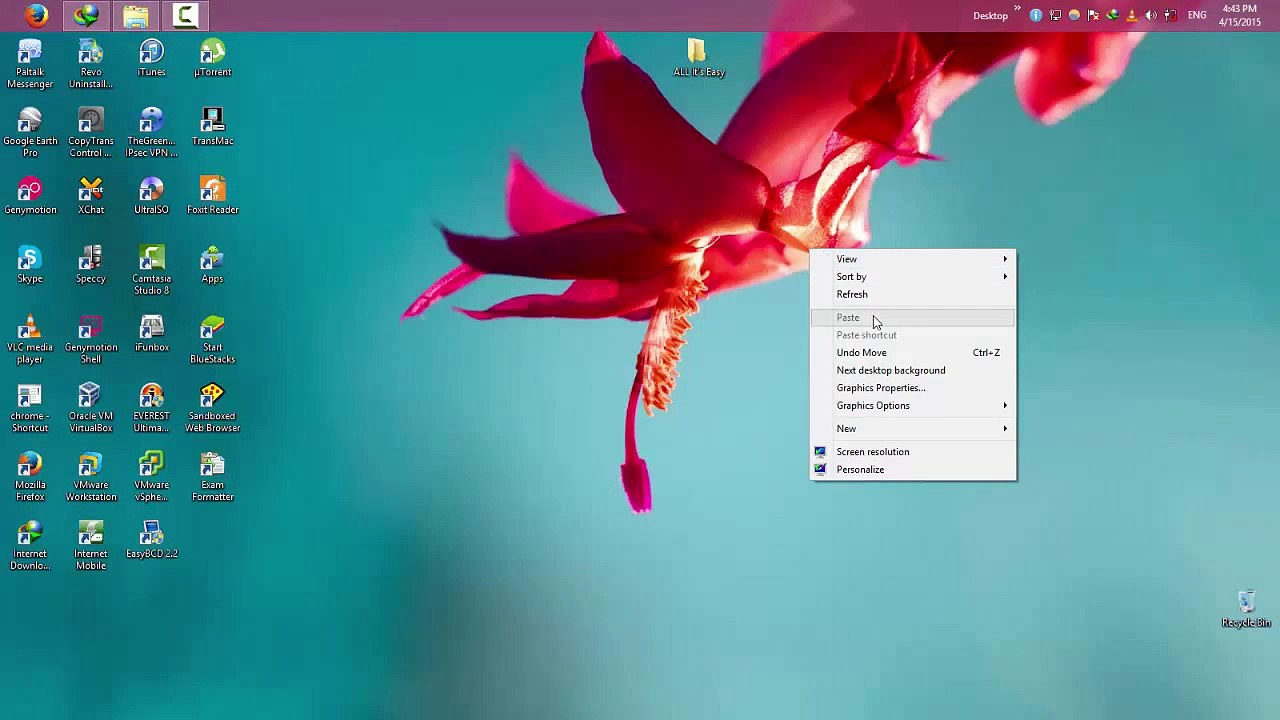
Task: Select CopyTrans Control Center icon
Action: click(91, 133)
